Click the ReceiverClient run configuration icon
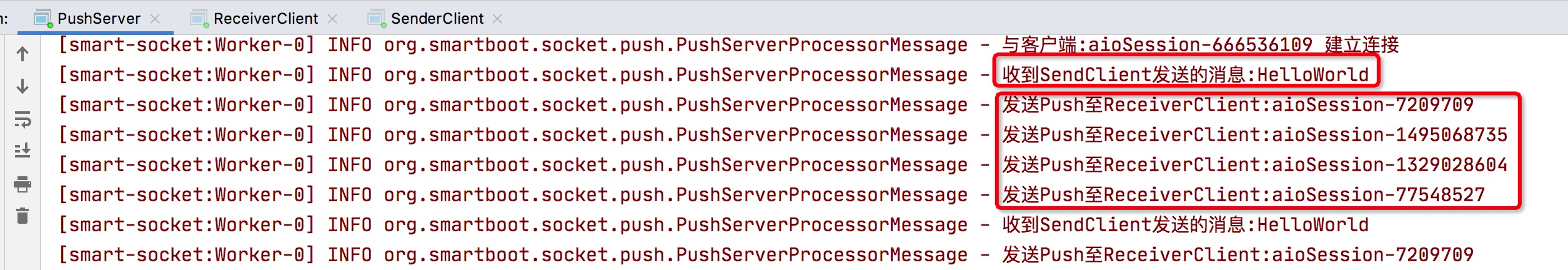Screen dimensions: 1568x270 tap(199, 19)
